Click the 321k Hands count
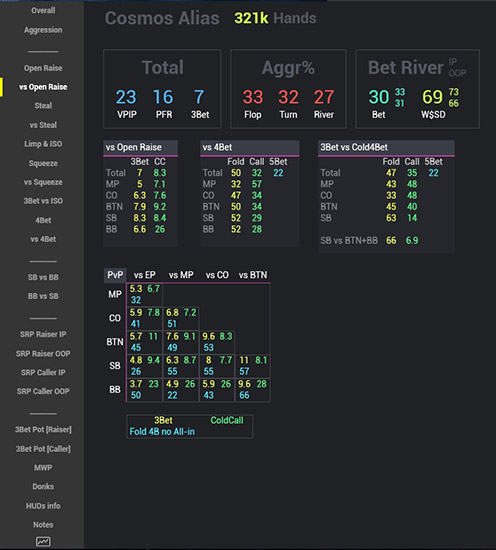The image size is (496, 550). (275, 18)
